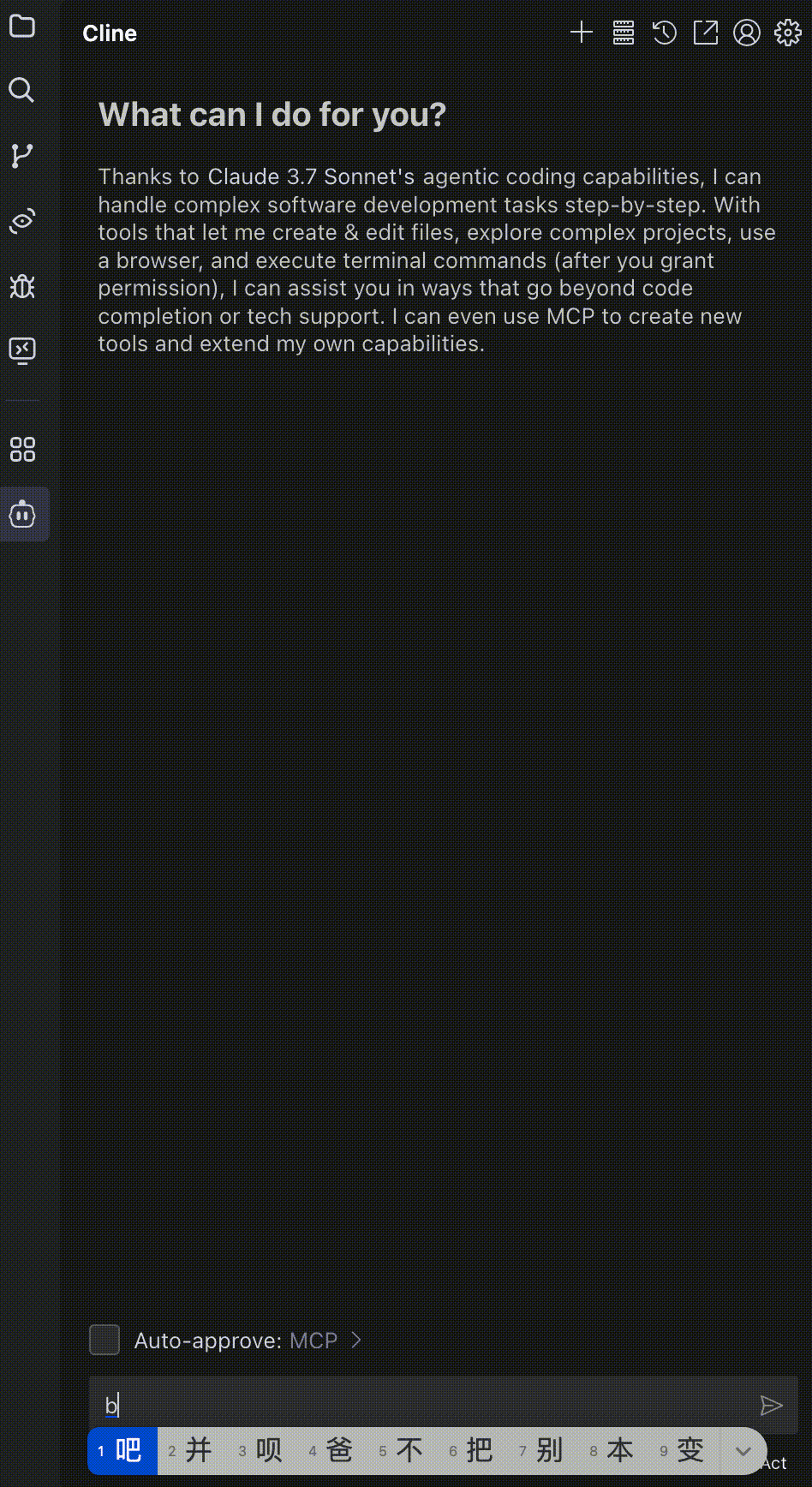Open task History clock icon
Viewport: 812px width, 1487px height.
pyautogui.click(x=665, y=33)
